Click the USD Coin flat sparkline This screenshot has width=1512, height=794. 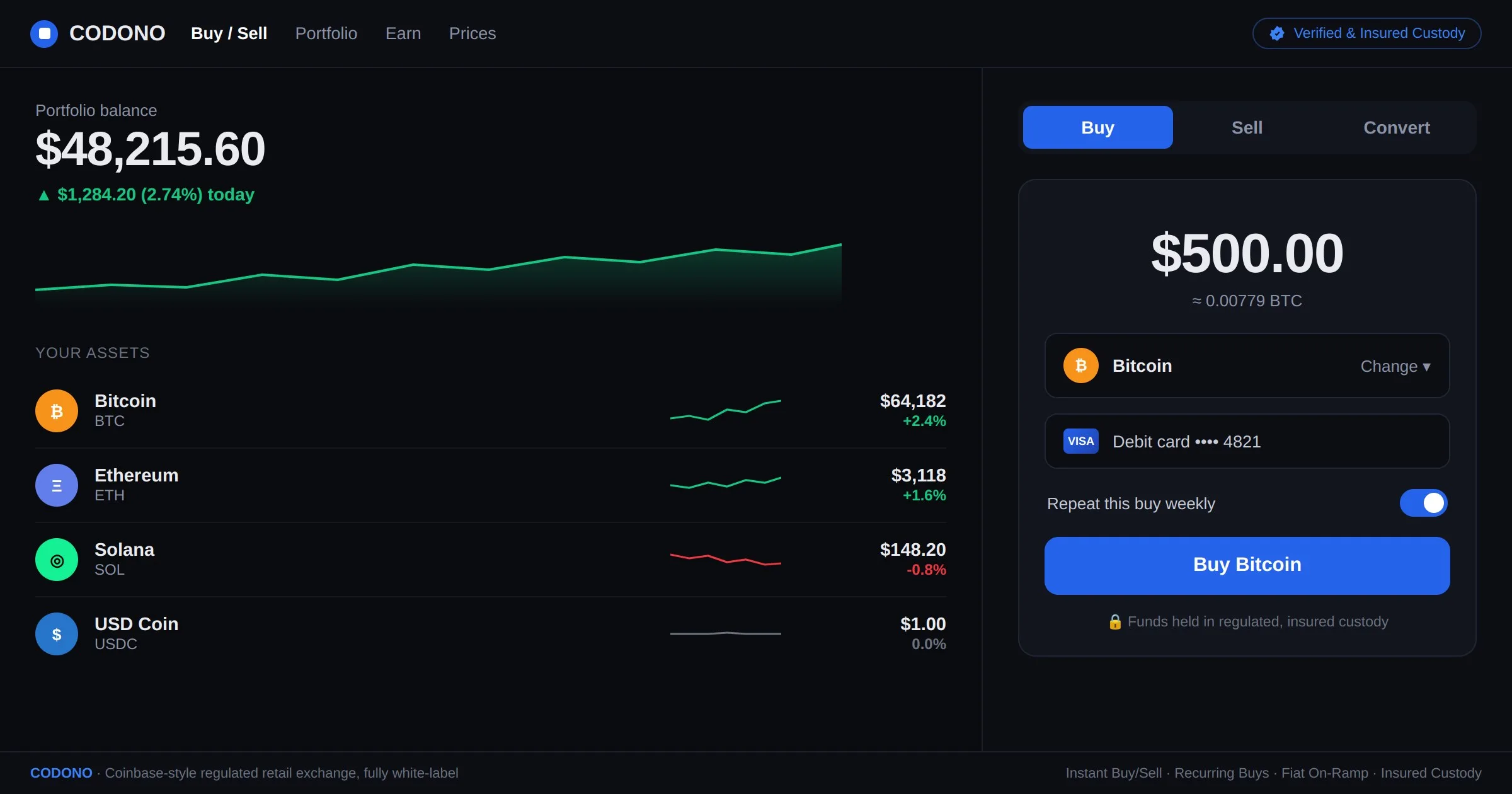[x=726, y=633]
